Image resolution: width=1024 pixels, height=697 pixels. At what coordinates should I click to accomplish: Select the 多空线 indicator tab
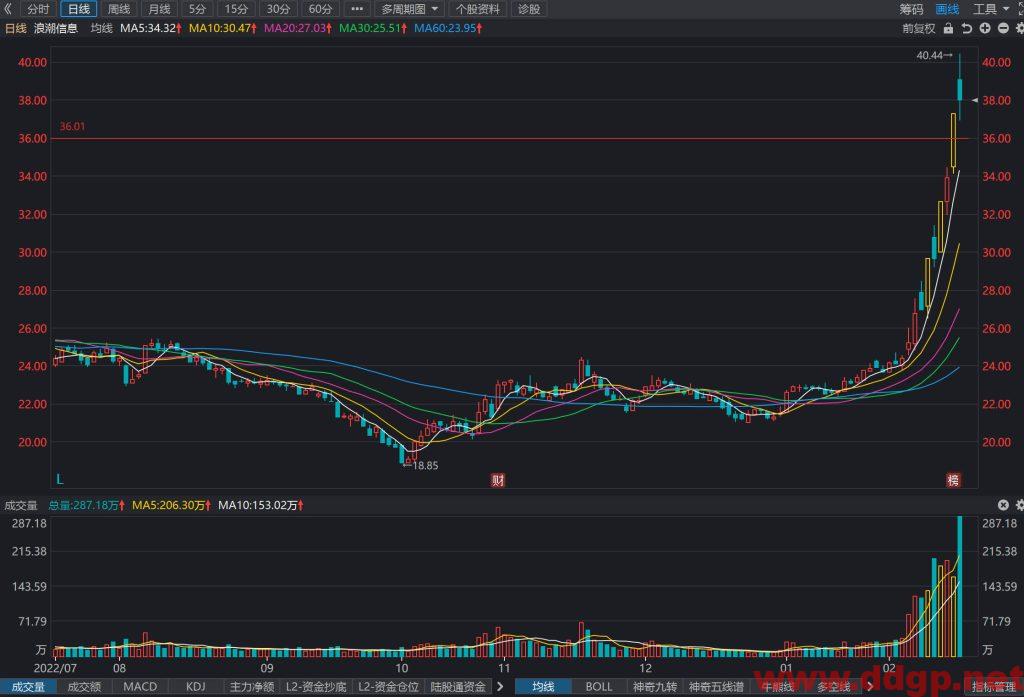[x=833, y=687]
